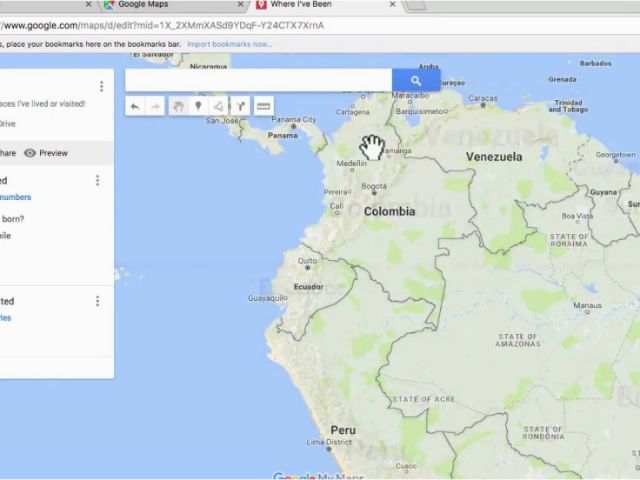The height and width of the screenshot is (480, 640).
Task: Click the State of Roraima label
Action: (x=569, y=240)
